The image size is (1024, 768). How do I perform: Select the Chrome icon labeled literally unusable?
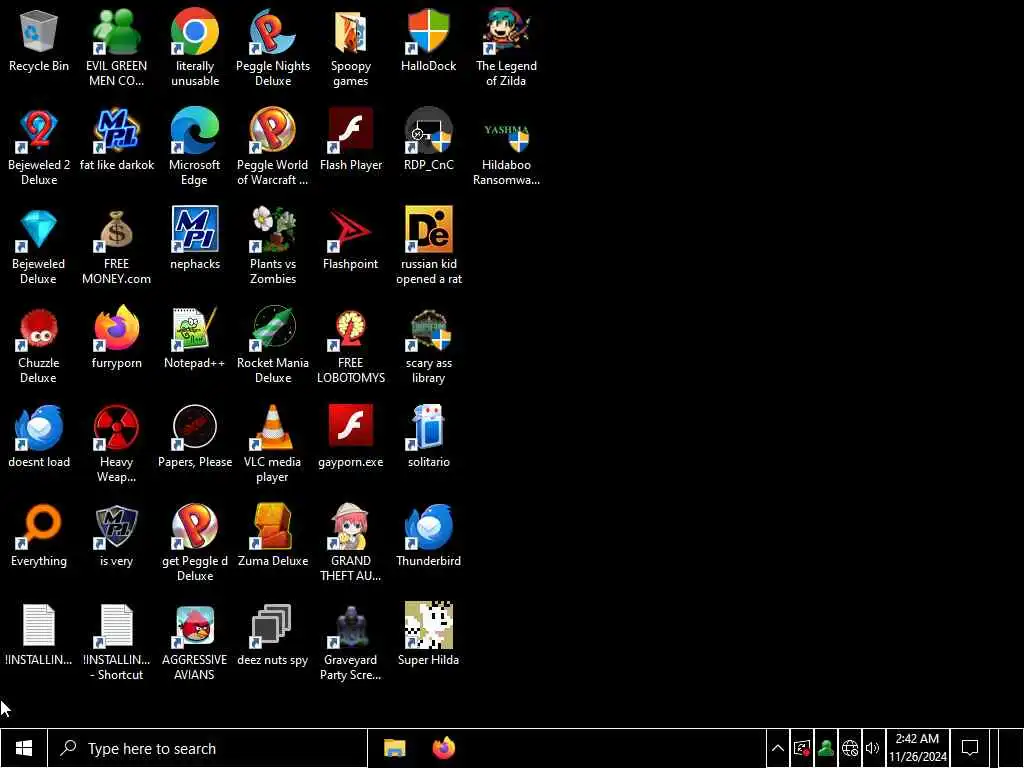click(x=195, y=48)
